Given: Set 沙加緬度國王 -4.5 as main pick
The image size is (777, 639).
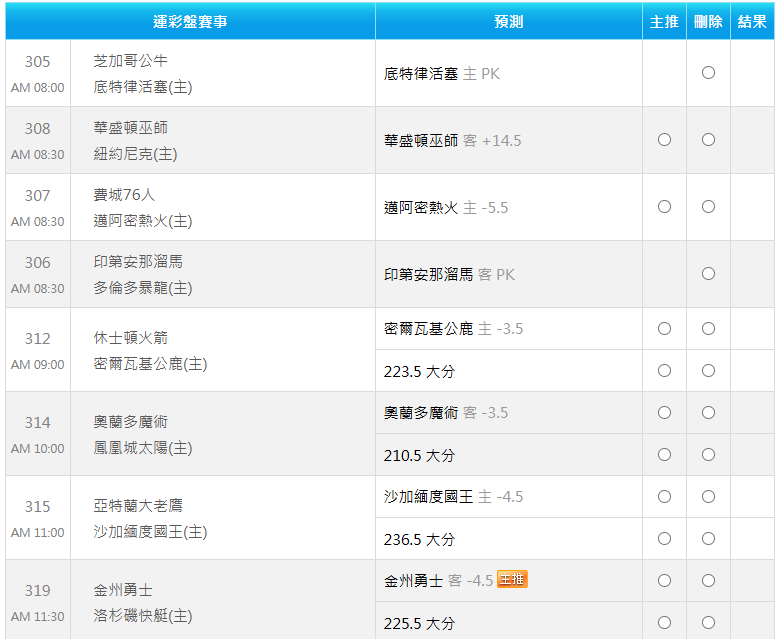Looking at the screenshot, I should (664, 496).
